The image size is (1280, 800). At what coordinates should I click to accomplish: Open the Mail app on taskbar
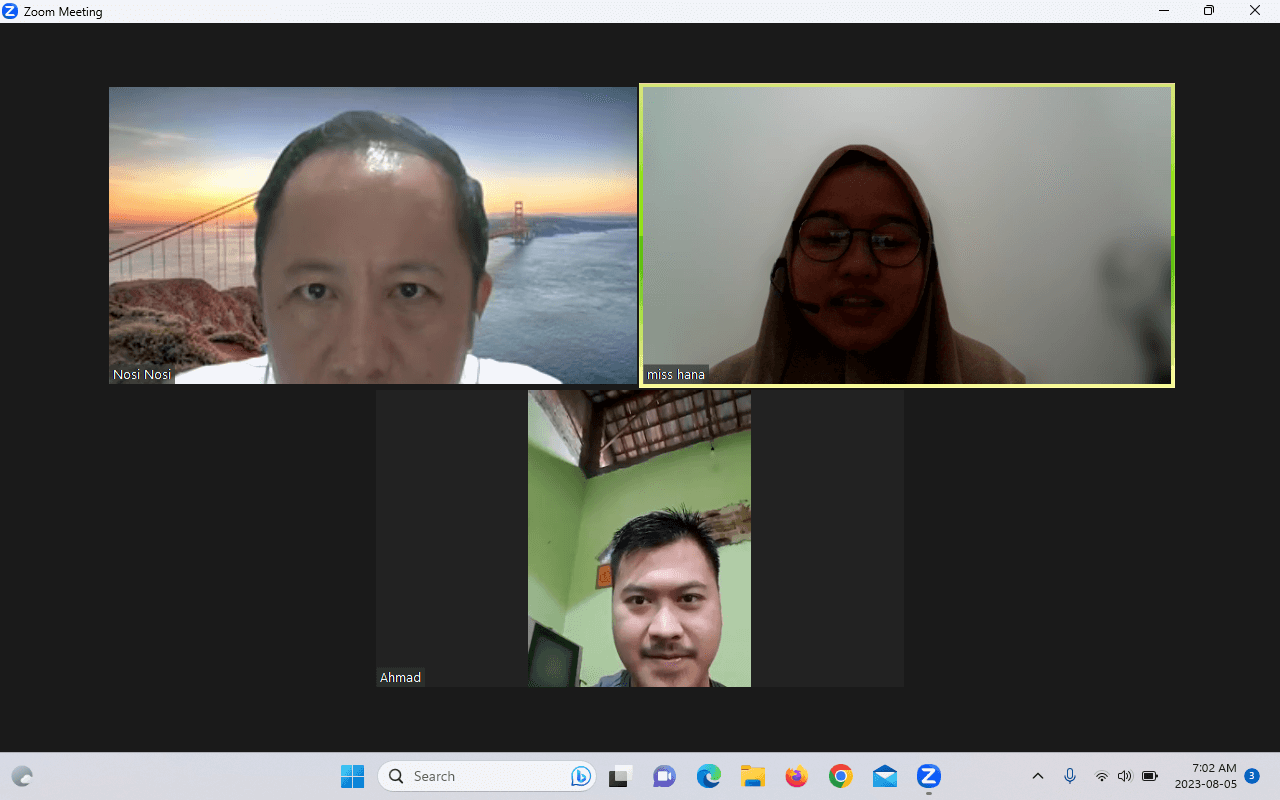click(885, 776)
